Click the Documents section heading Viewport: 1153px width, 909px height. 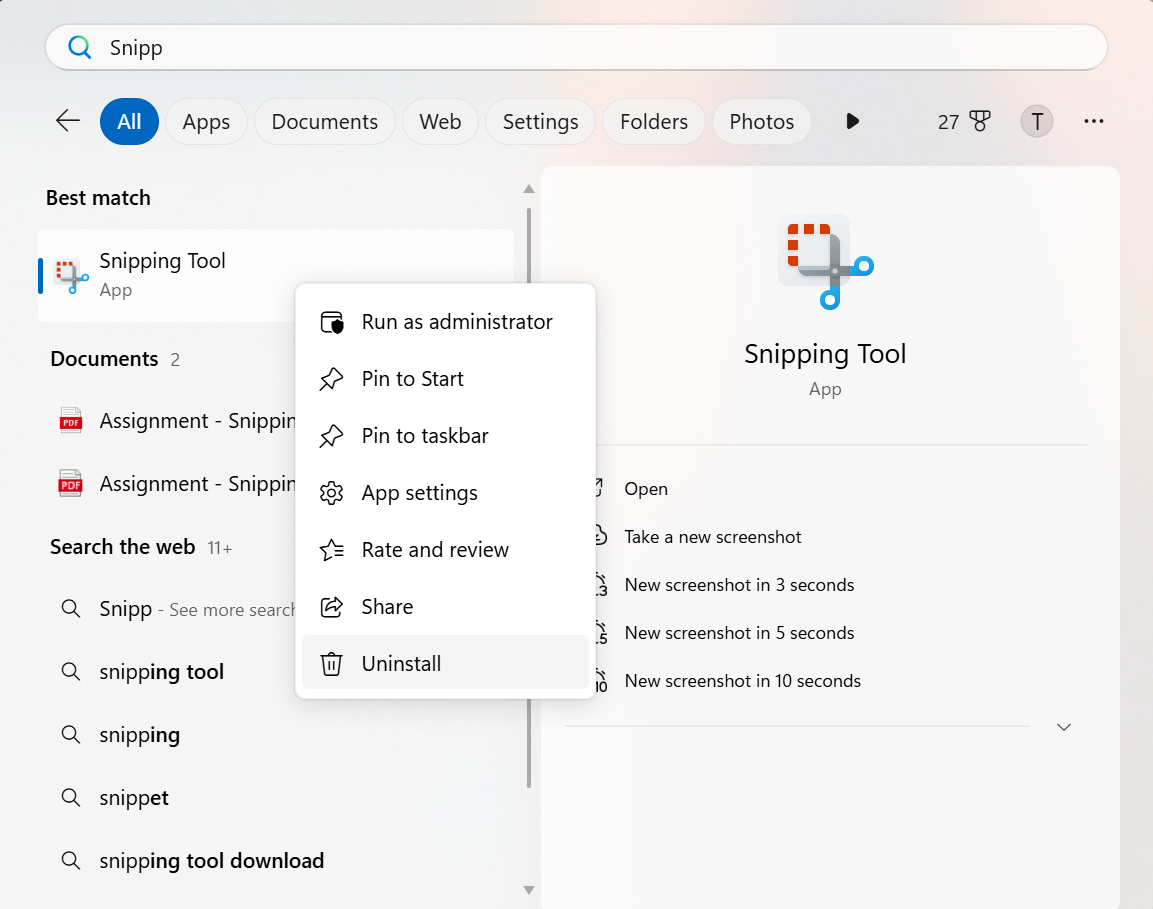point(104,359)
